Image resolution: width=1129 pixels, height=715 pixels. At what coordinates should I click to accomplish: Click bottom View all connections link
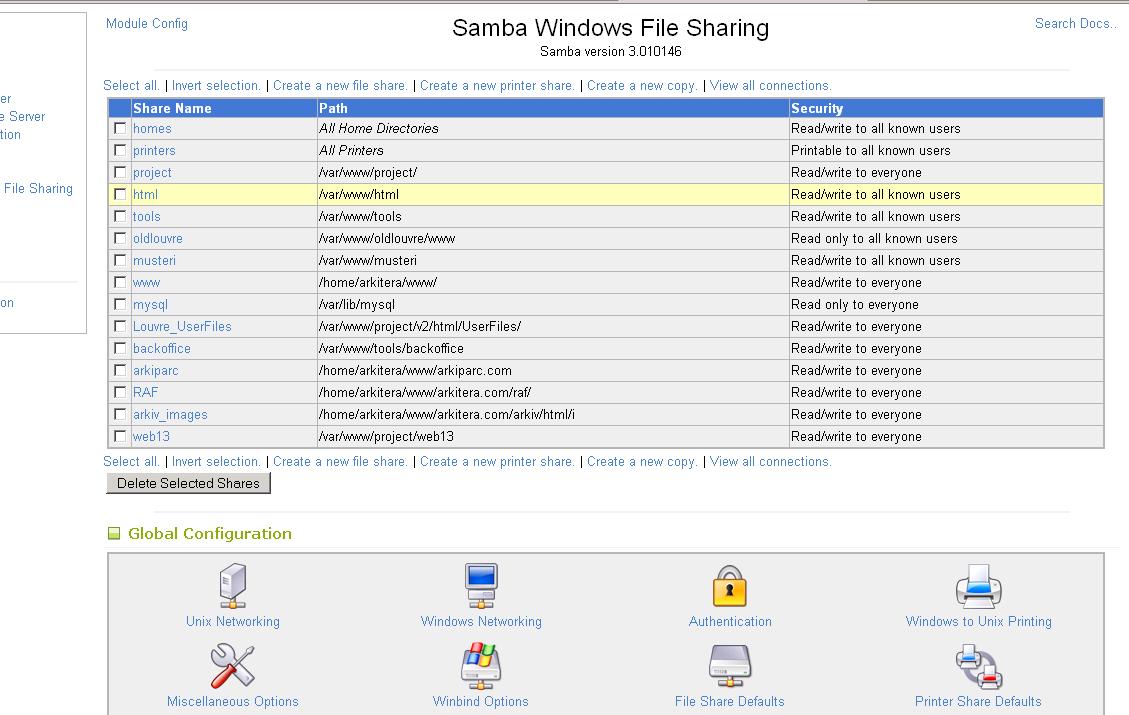(x=770, y=462)
